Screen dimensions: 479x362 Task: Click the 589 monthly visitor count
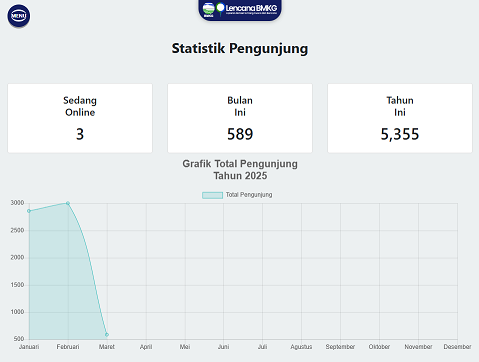pos(240,134)
